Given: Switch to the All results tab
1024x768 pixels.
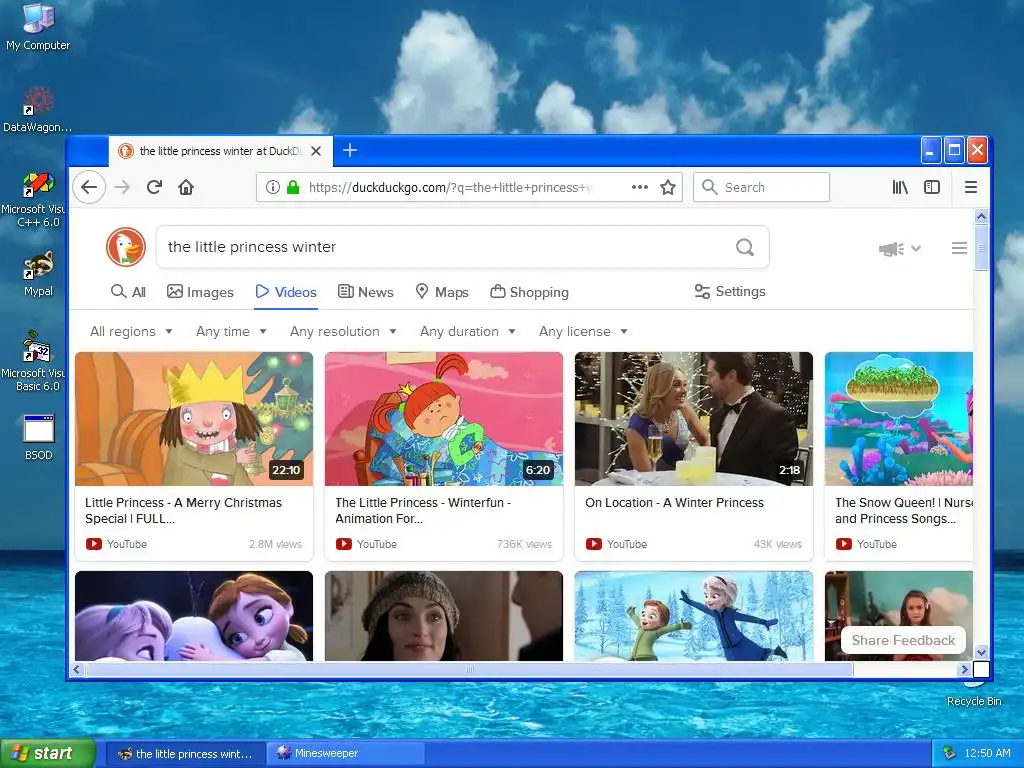Looking at the screenshot, I should pyautogui.click(x=129, y=292).
